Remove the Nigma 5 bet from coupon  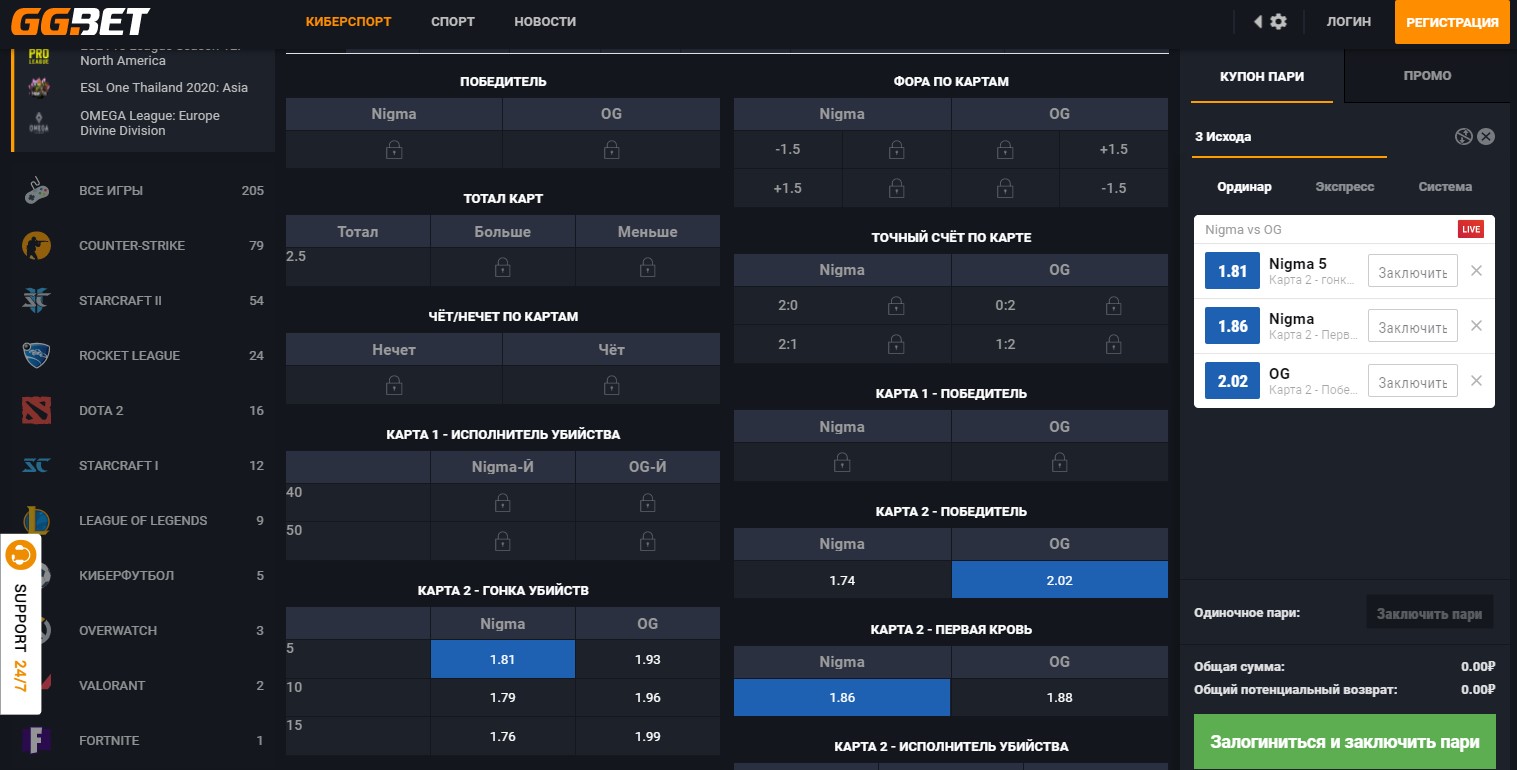pos(1476,271)
